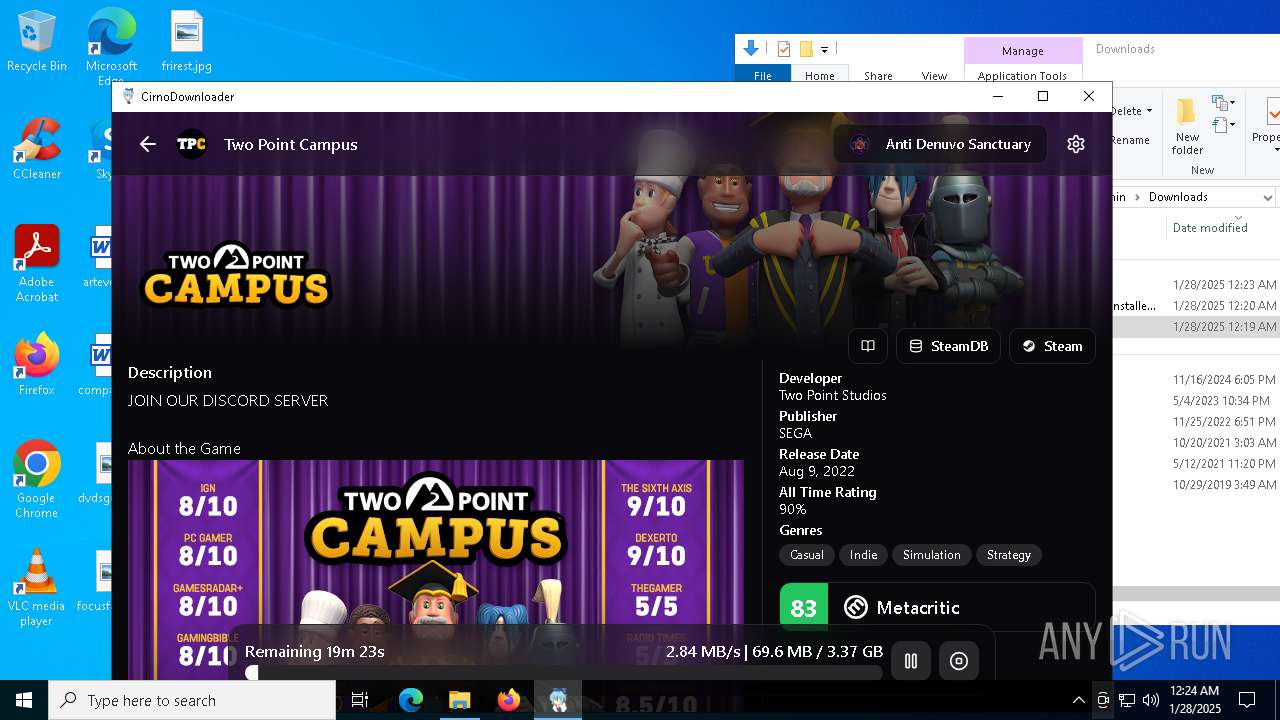Switch to Home tab in File Explorer
The image size is (1280, 720).
[820, 76]
